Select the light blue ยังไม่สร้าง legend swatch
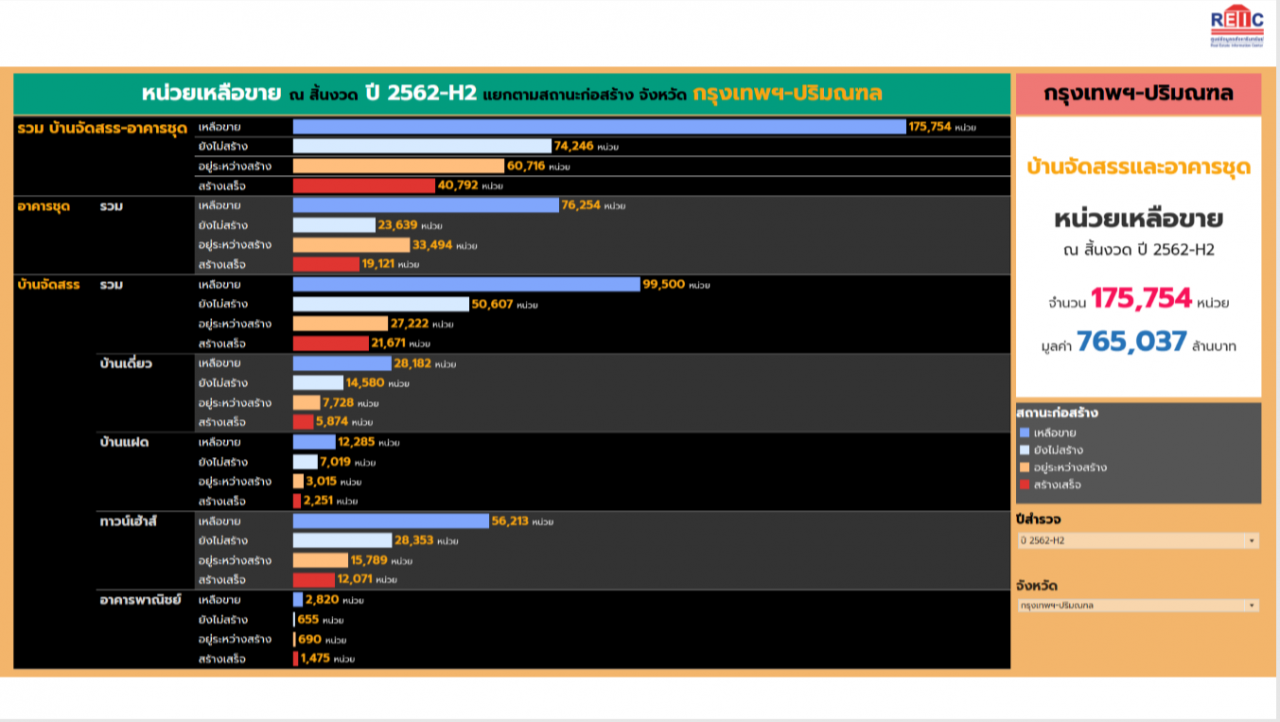The width and height of the screenshot is (1280, 722). pos(1023,450)
